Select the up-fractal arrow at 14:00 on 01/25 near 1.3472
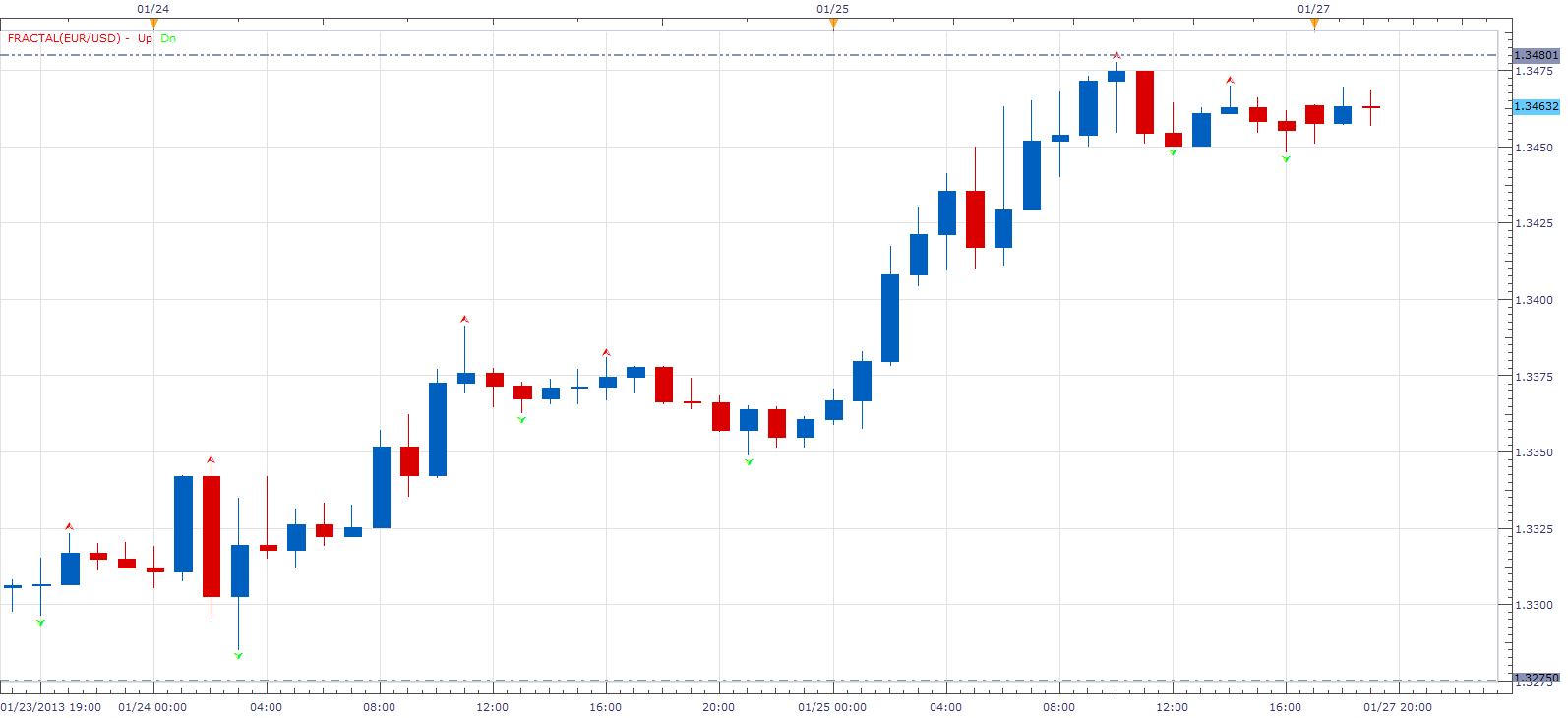1568x718 pixels. (x=1230, y=80)
